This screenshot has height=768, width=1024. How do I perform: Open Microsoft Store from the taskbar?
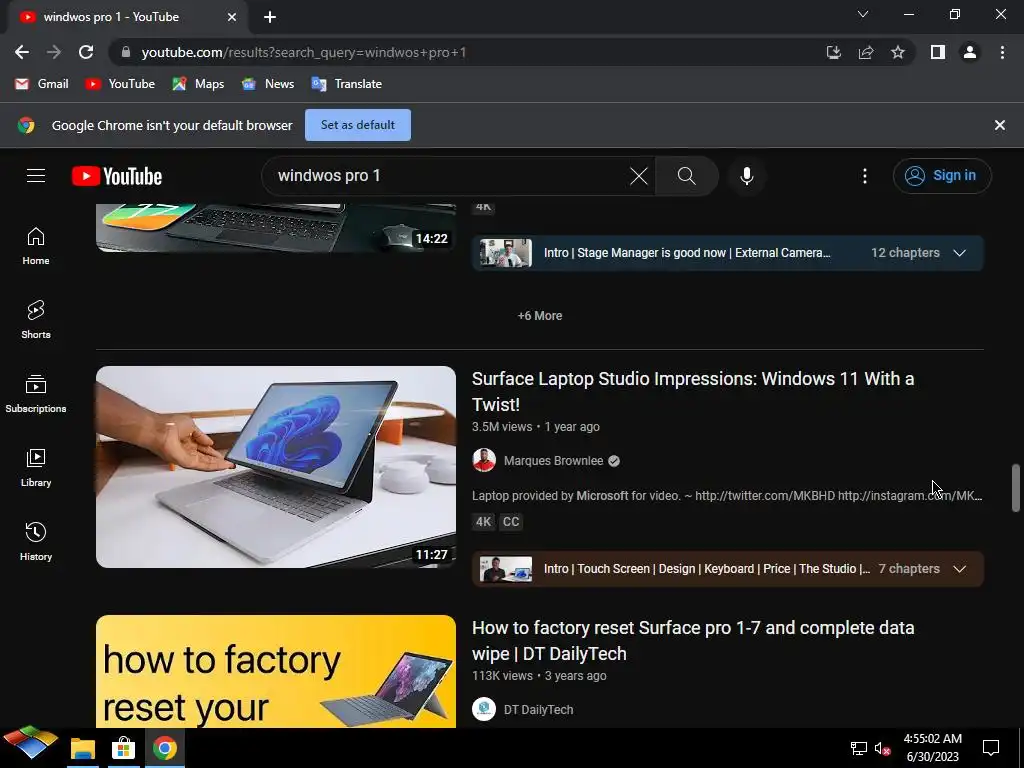point(123,748)
